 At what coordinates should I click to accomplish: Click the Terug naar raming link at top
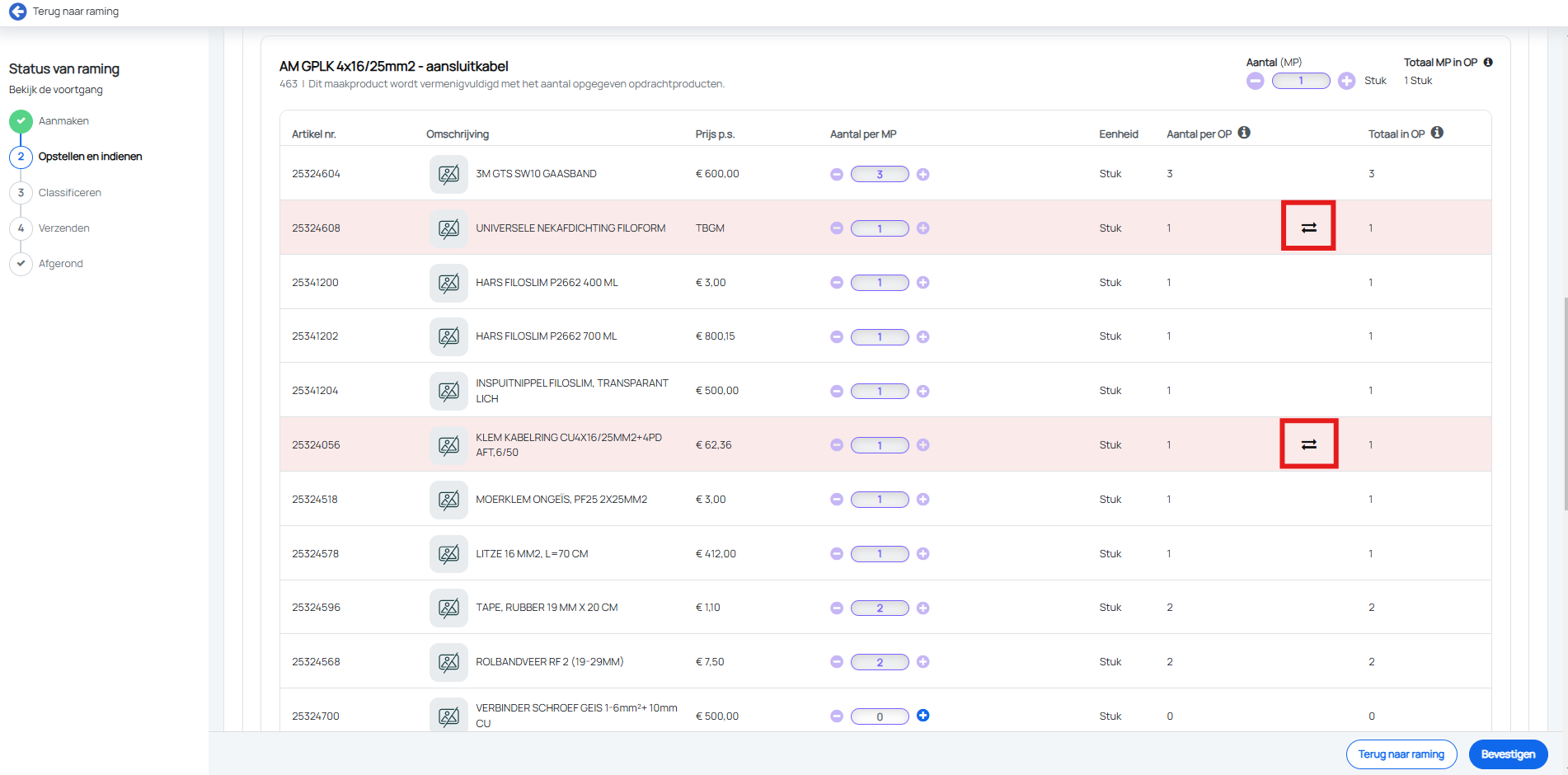[76, 12]
